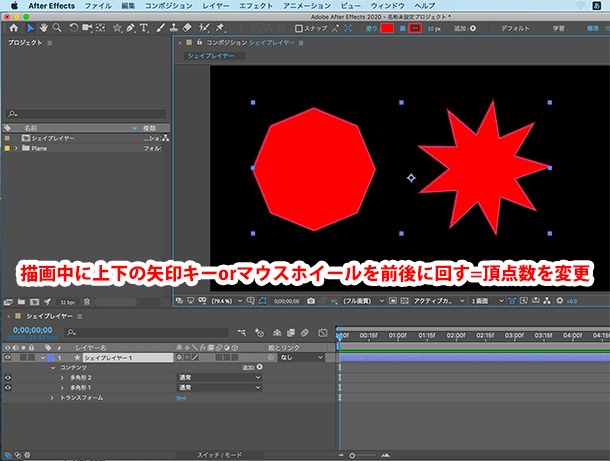Toggle visibility eye of 多角形 1

(7, 388)
